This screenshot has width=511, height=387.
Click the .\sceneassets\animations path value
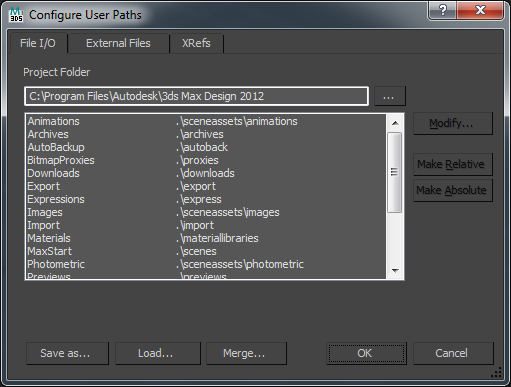(237, 121)
